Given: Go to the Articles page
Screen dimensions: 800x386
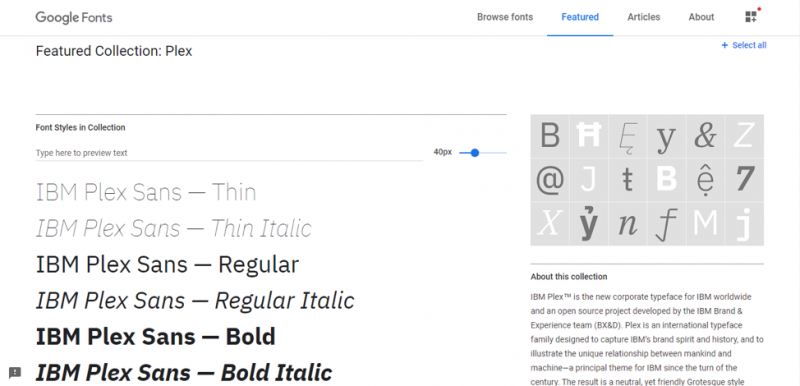Looking at the screenshot, I should tap(643, 17).
